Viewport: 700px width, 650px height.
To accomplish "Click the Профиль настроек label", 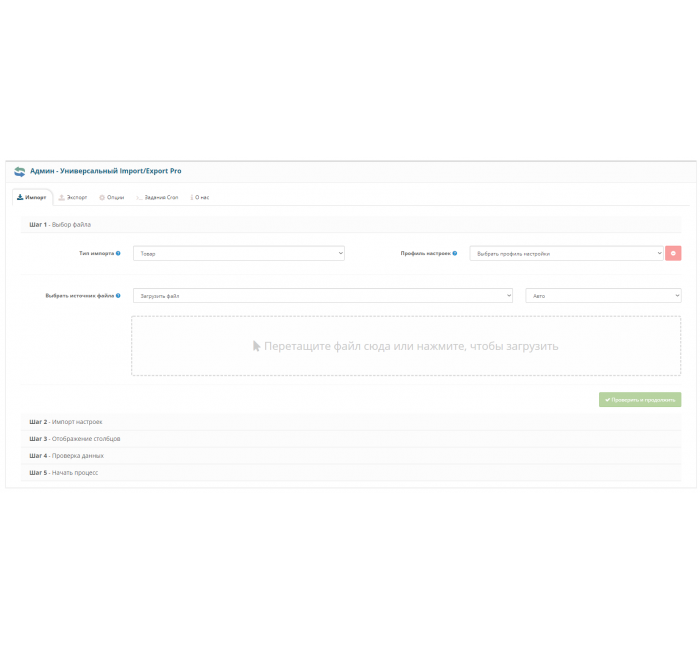I will click(425, 253).
